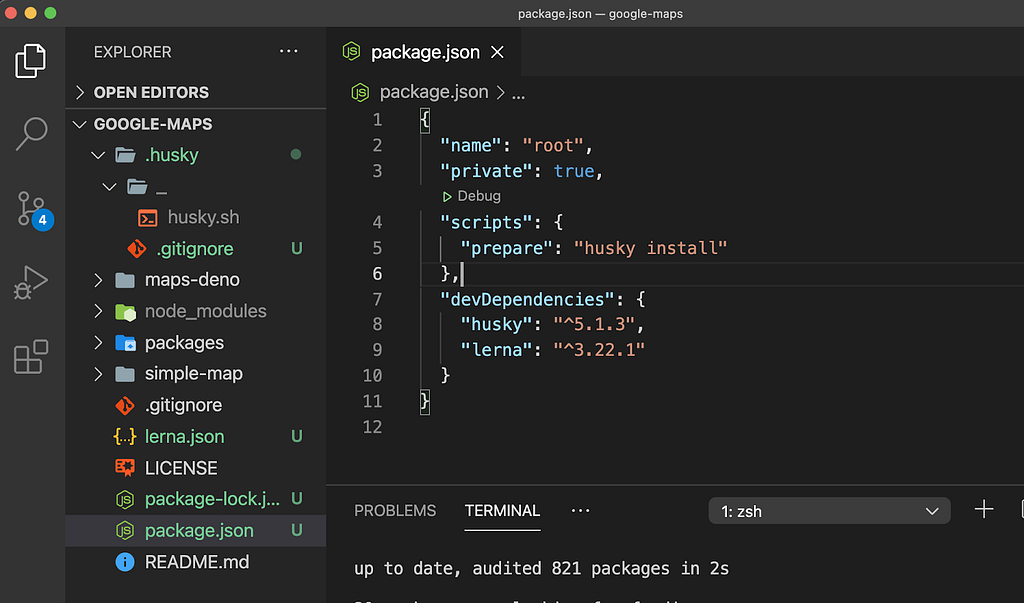Open the README.md file
1024x603 pixels.
point(196,562)
